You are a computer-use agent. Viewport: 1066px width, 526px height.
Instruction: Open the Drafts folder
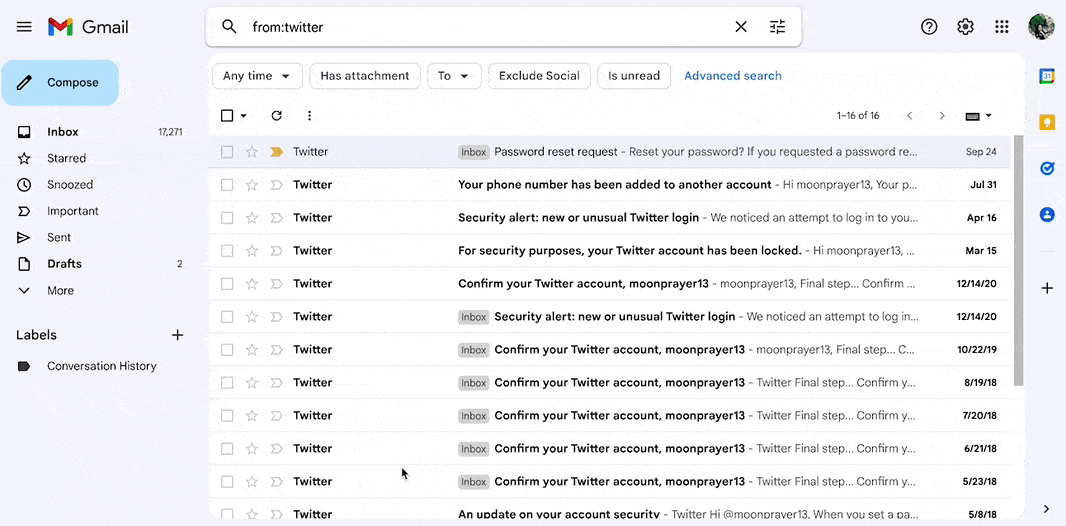point(64,264)
